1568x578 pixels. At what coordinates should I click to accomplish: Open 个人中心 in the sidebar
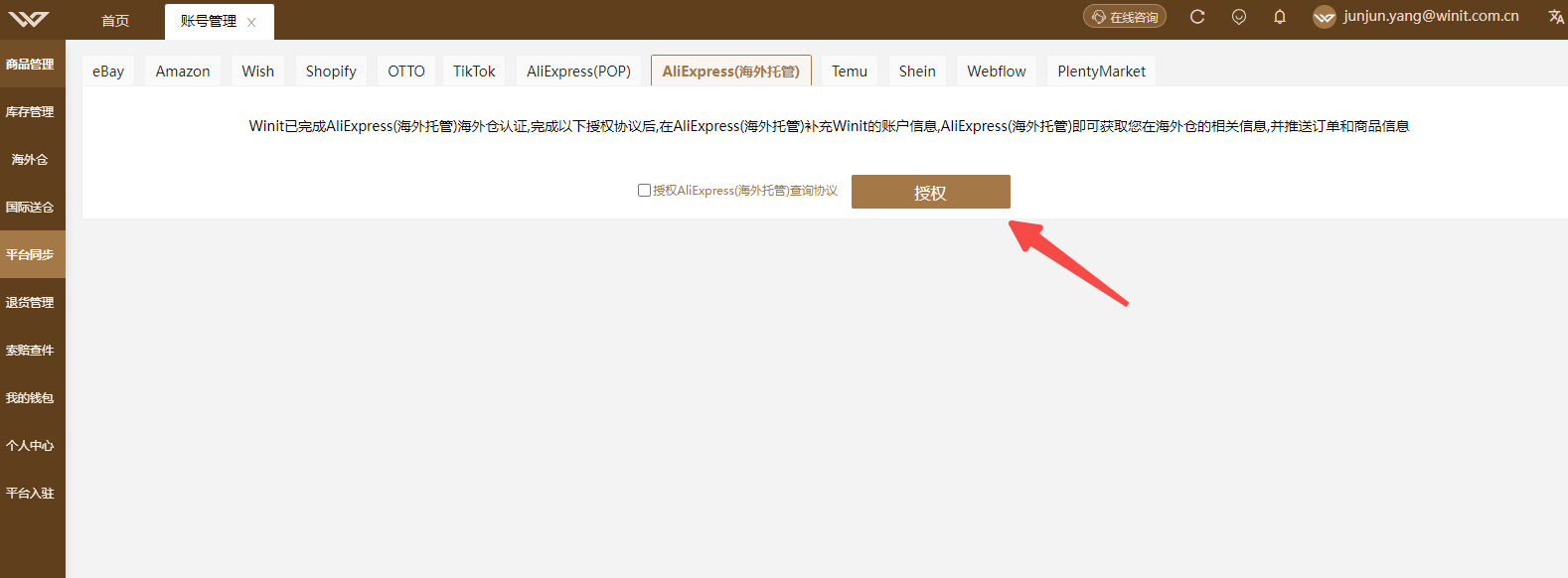(33, 445)
